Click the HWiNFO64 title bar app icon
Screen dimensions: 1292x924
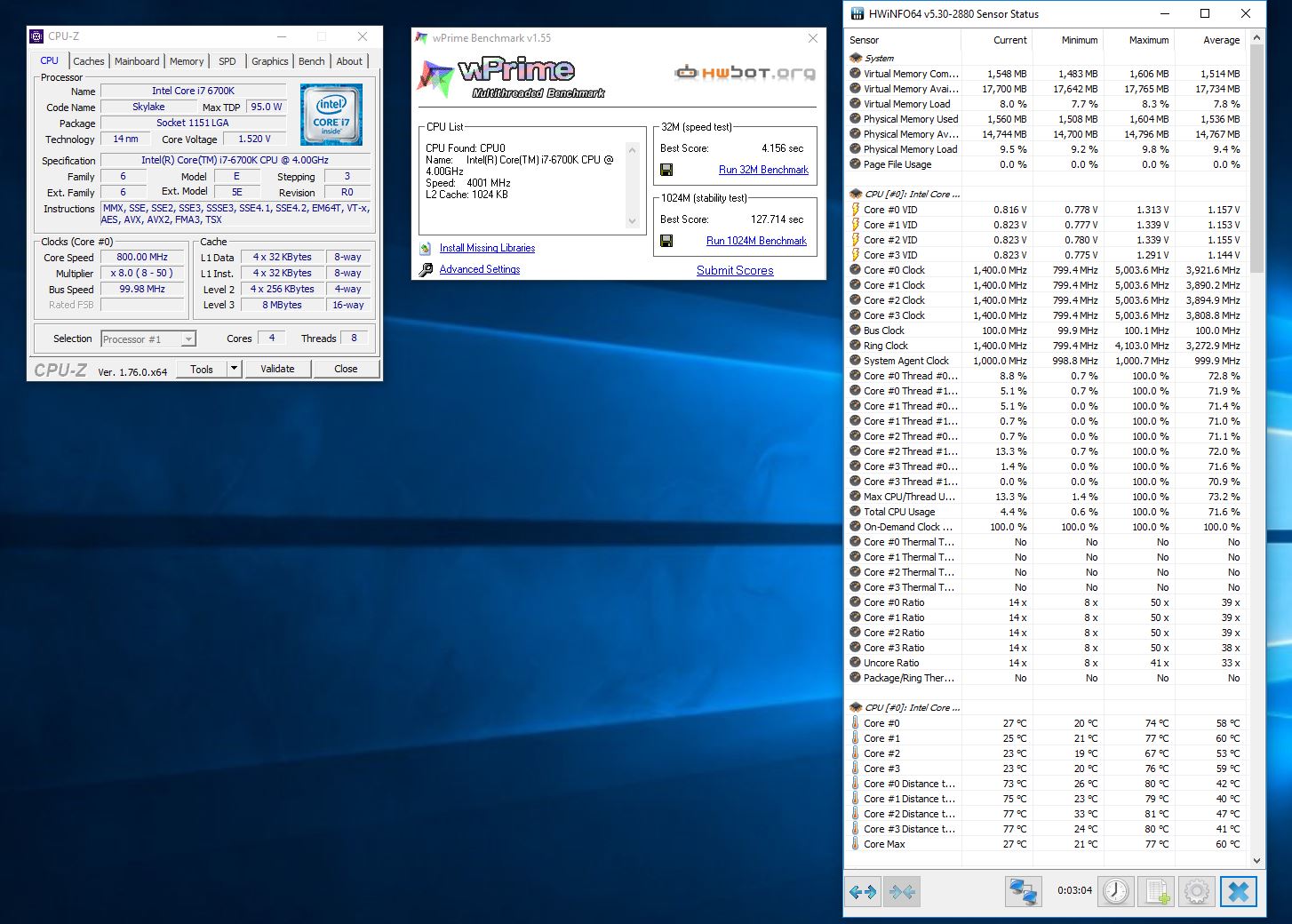click(x=857, y=13)
